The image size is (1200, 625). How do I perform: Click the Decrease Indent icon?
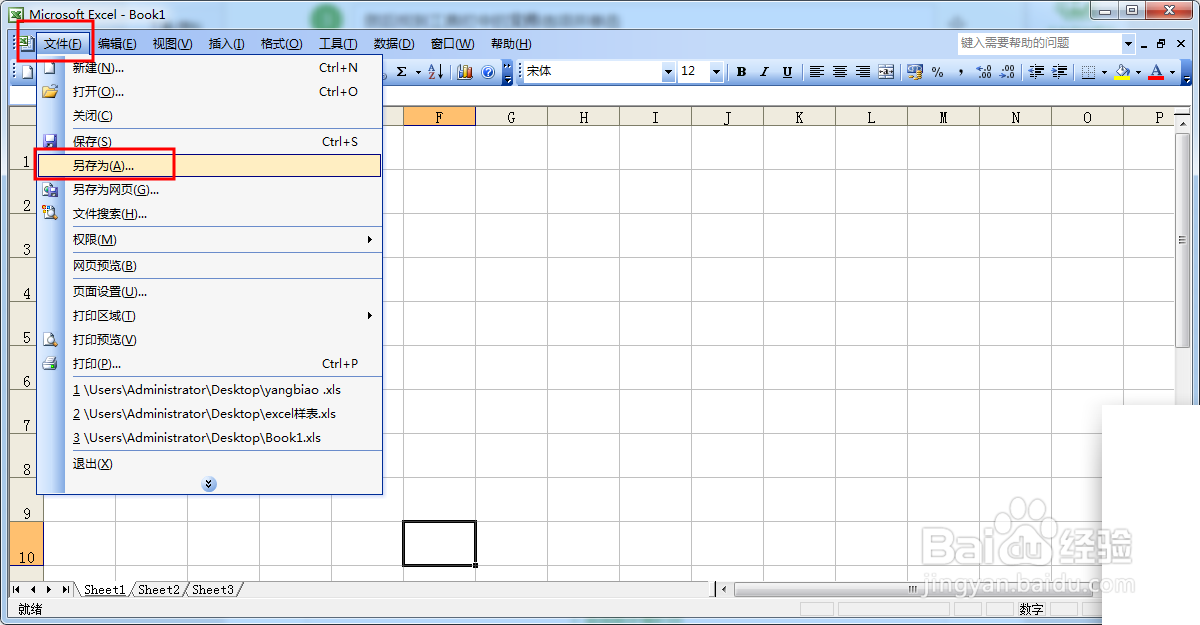click(x=1036, y=72)
